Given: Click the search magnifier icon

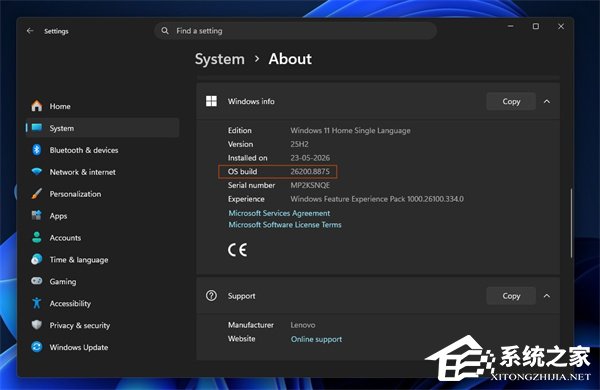Looking at the screenshot, I should point(165,31).
